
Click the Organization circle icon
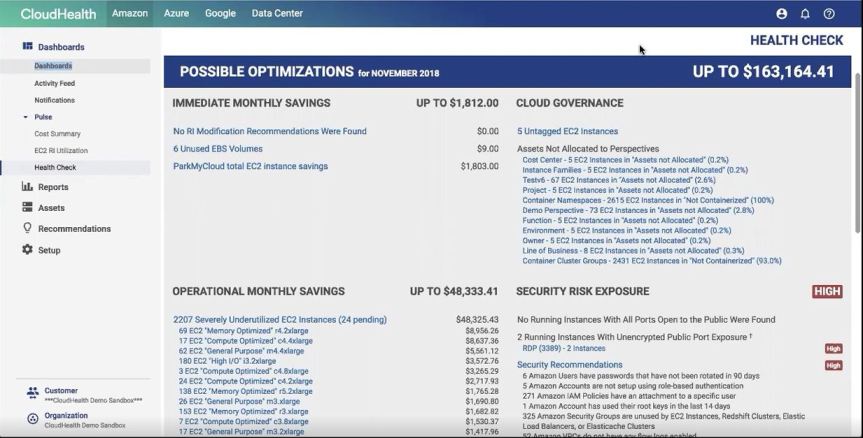pyautogui.click(x=32, y=419)
